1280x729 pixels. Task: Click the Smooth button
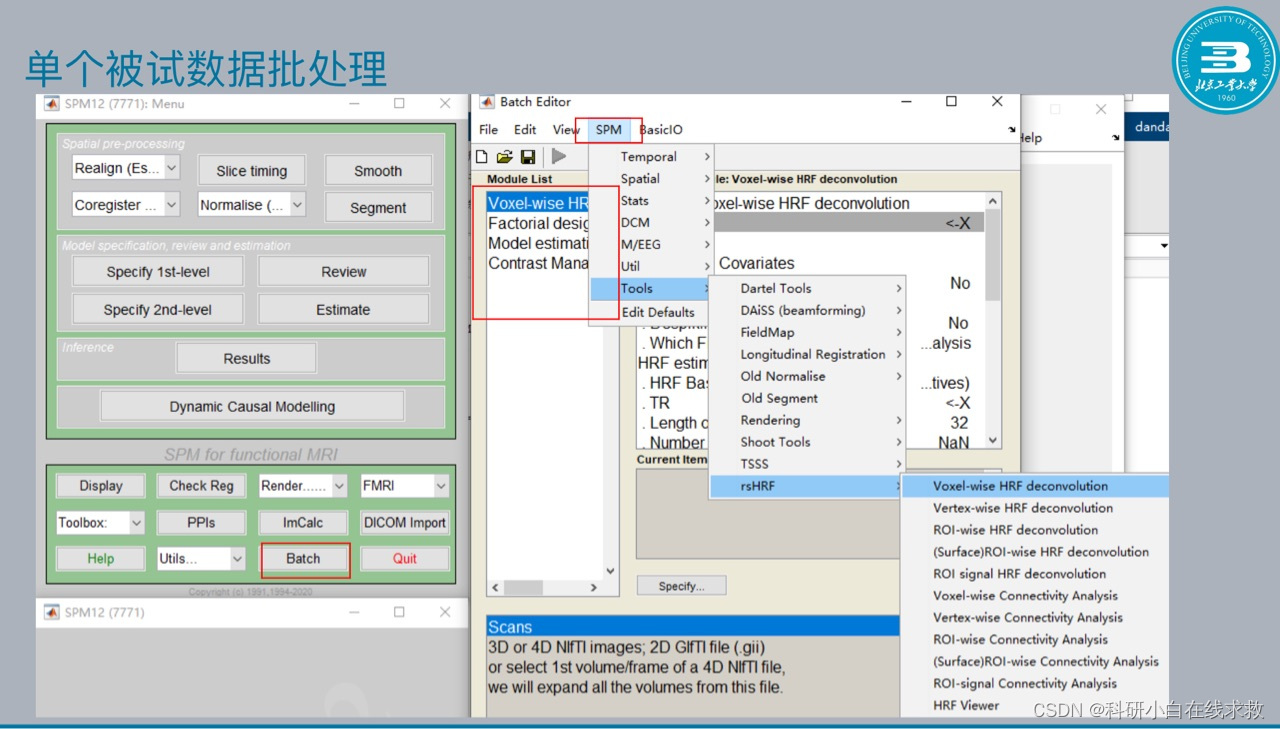pos(378,171)
